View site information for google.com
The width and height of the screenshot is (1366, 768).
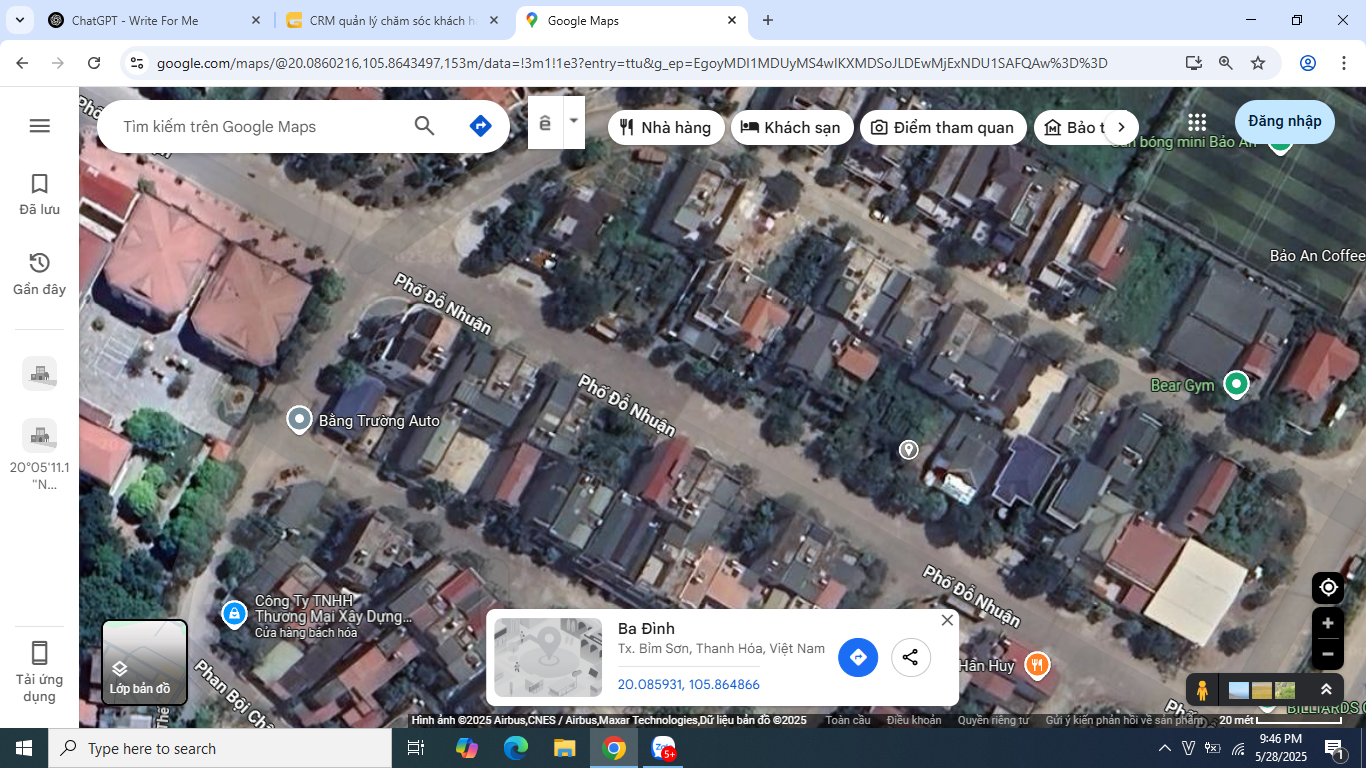coord(138,63)
